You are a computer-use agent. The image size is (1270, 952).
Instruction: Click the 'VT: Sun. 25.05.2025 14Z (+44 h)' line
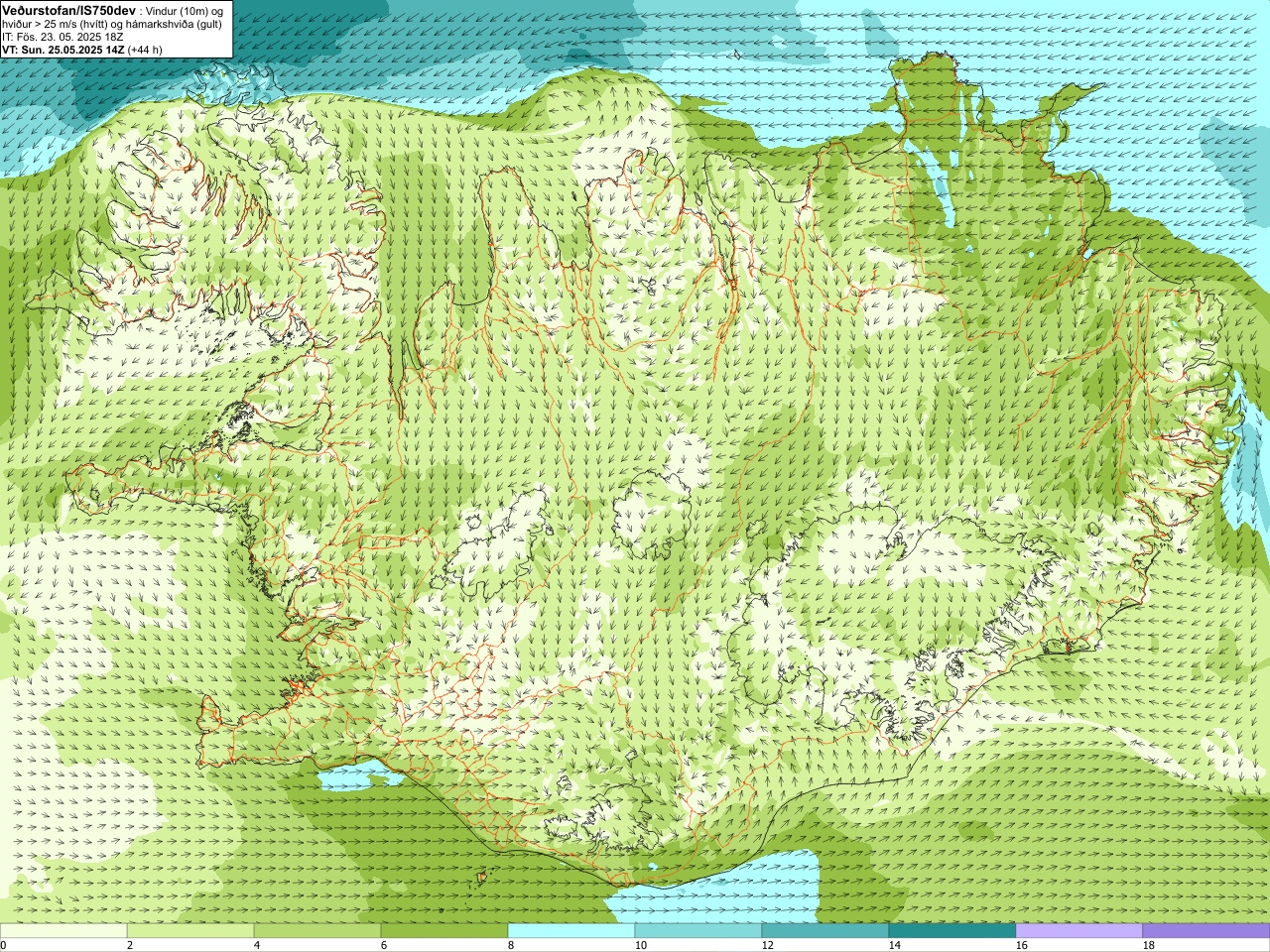point(82,49)
